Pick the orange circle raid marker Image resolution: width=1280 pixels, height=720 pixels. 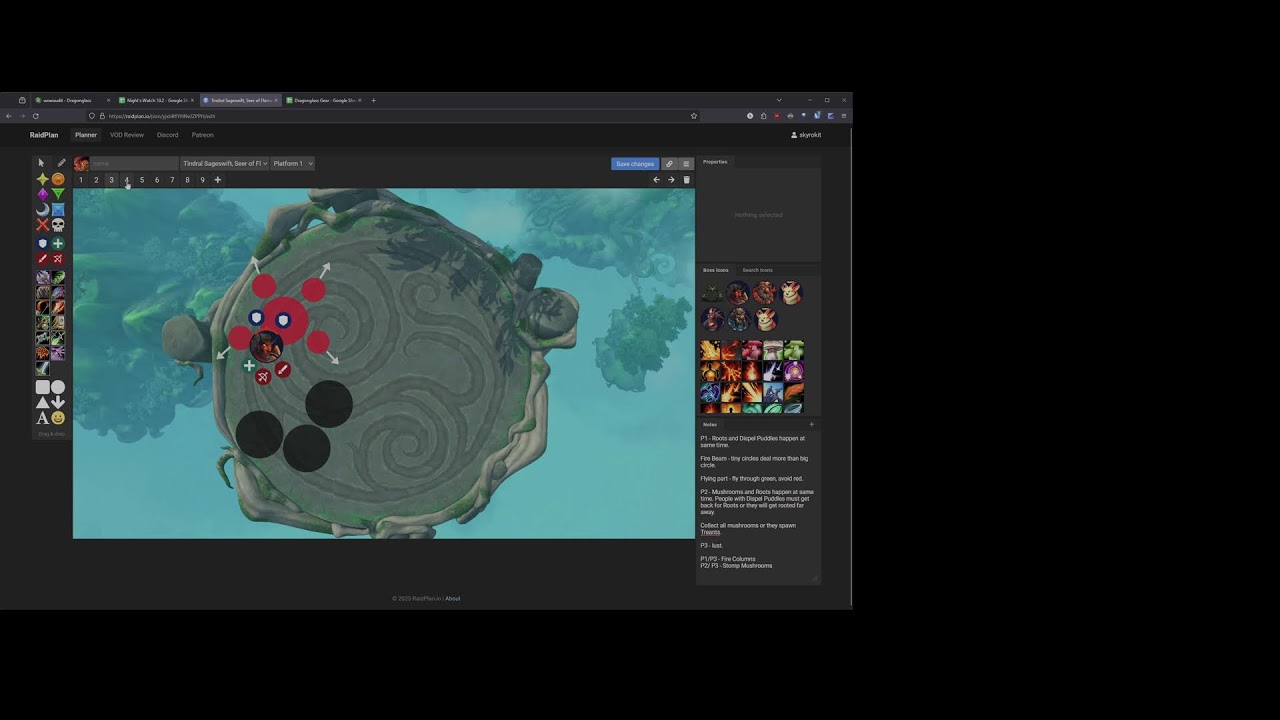[x=58, y=179]
